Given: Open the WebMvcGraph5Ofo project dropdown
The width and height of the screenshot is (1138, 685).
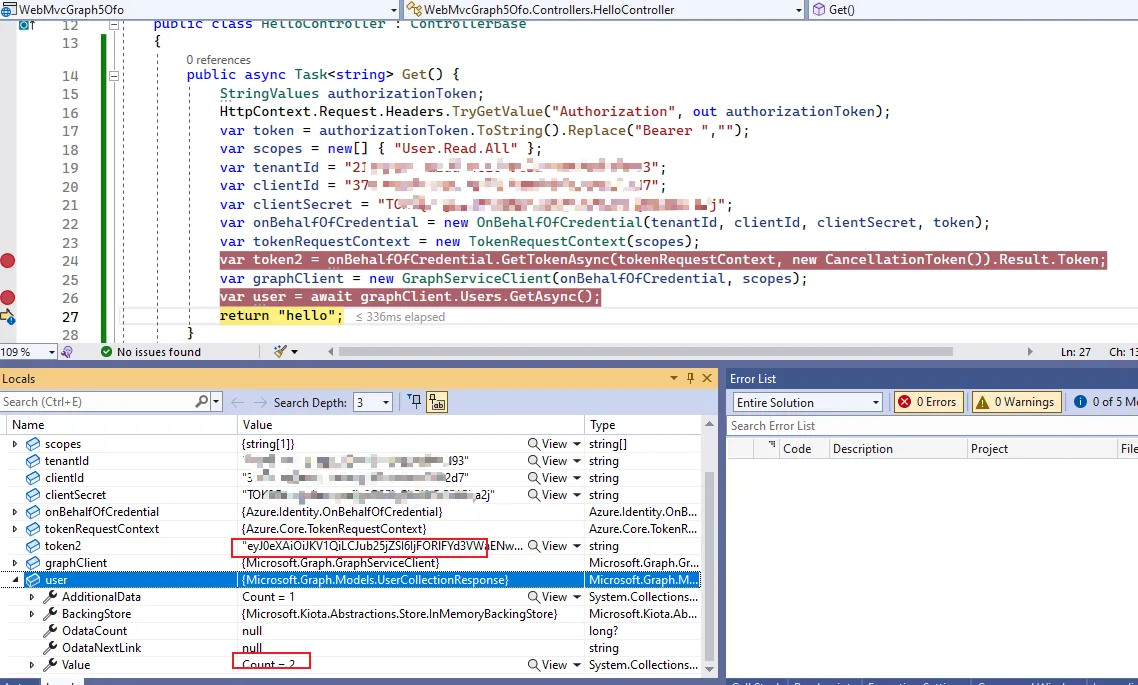Looking at the screenshot, I should coord(393,10).
